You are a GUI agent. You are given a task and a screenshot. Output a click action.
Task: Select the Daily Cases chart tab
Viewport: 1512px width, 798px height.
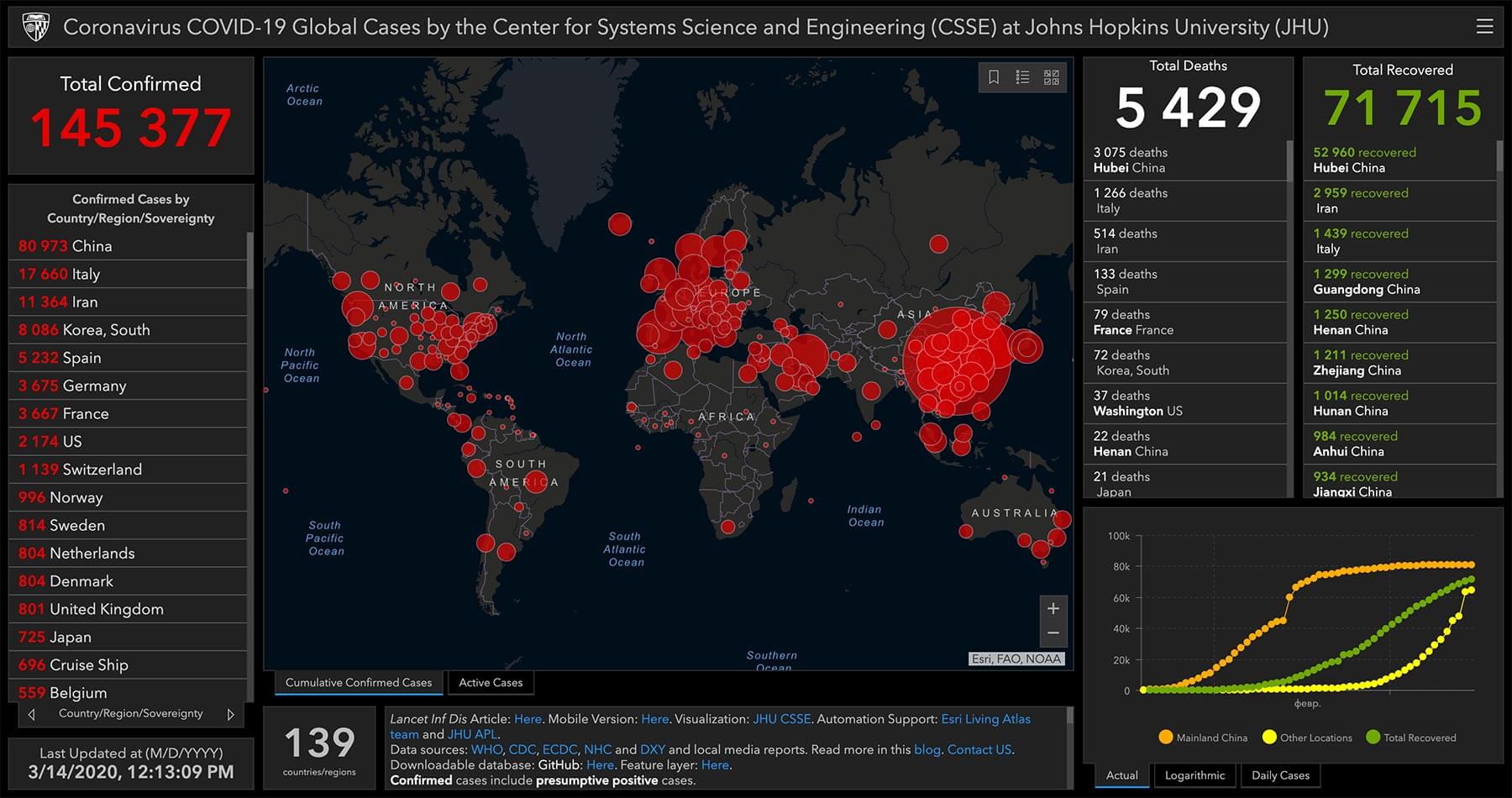coord(1280,775)
